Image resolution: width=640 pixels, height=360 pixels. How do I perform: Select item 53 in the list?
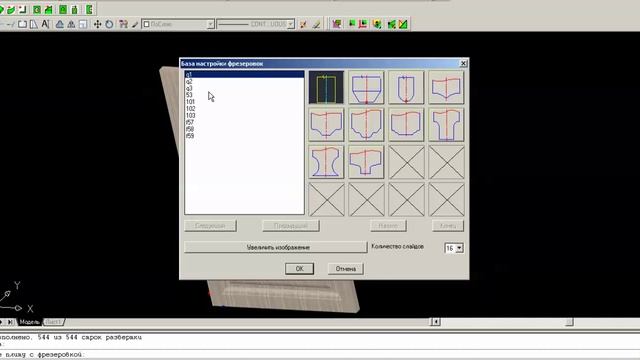click(x=244, y=95)
